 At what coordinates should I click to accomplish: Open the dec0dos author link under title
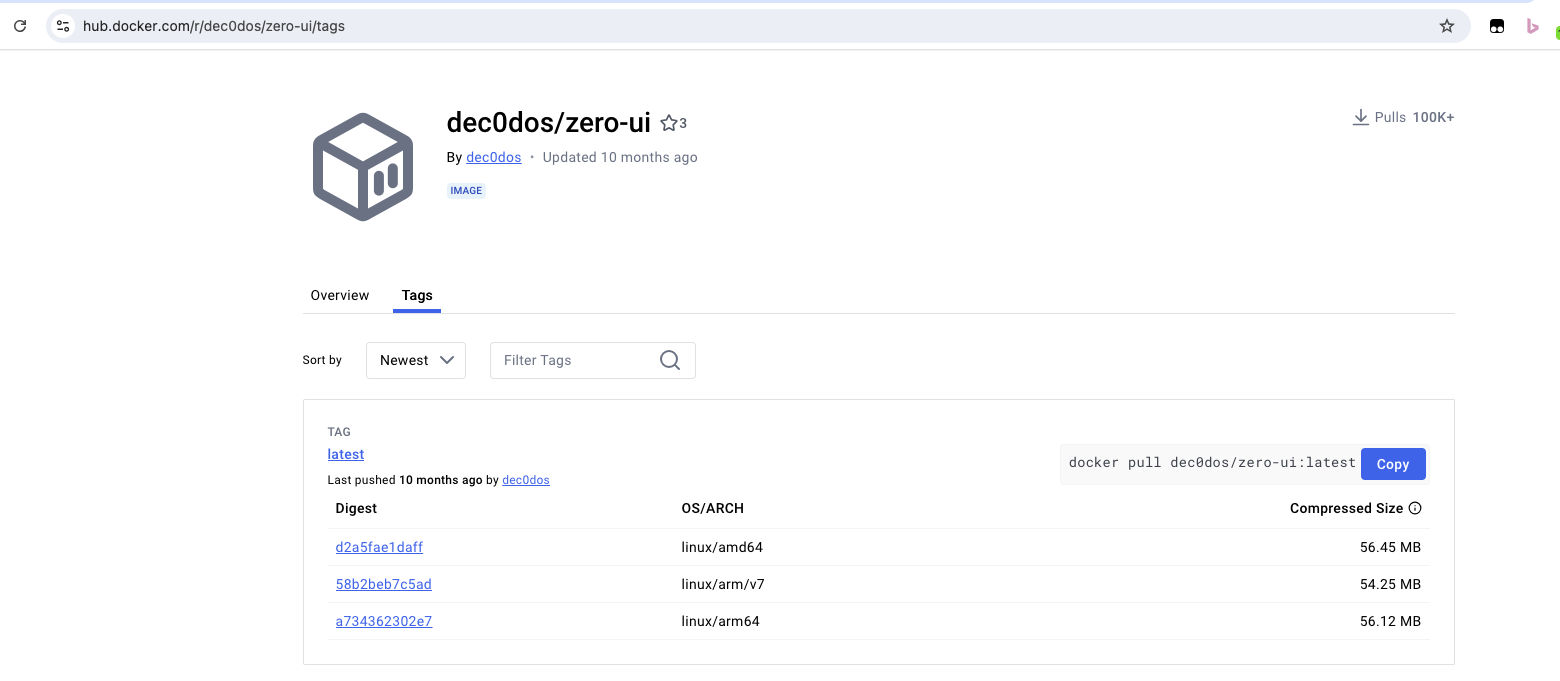tap(494, 157)
